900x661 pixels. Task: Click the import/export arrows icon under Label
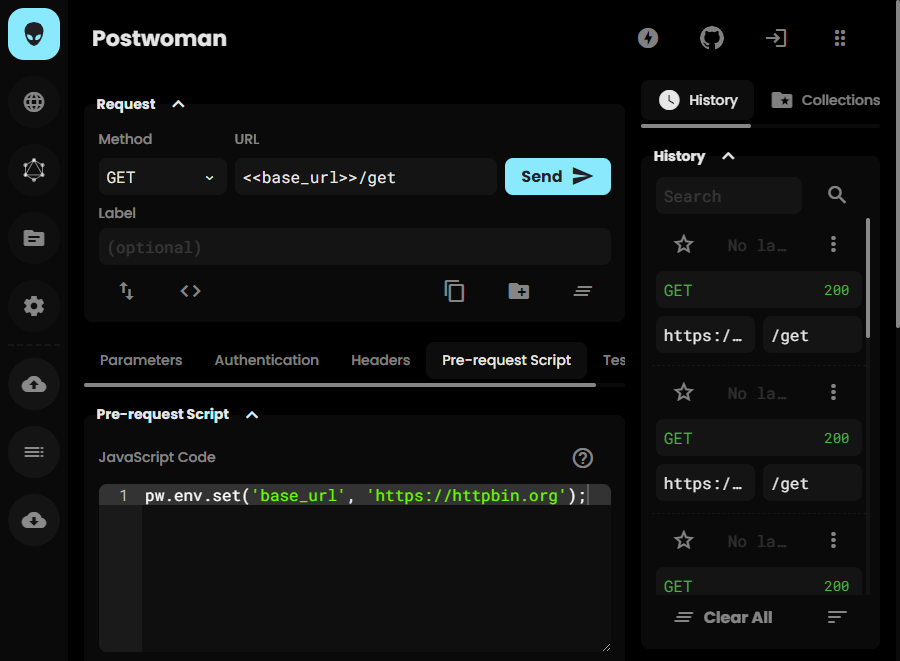click(x=126, y=291)
